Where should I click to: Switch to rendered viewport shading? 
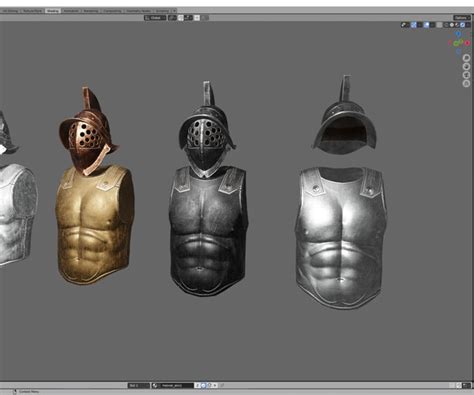[x=463, y=25]
